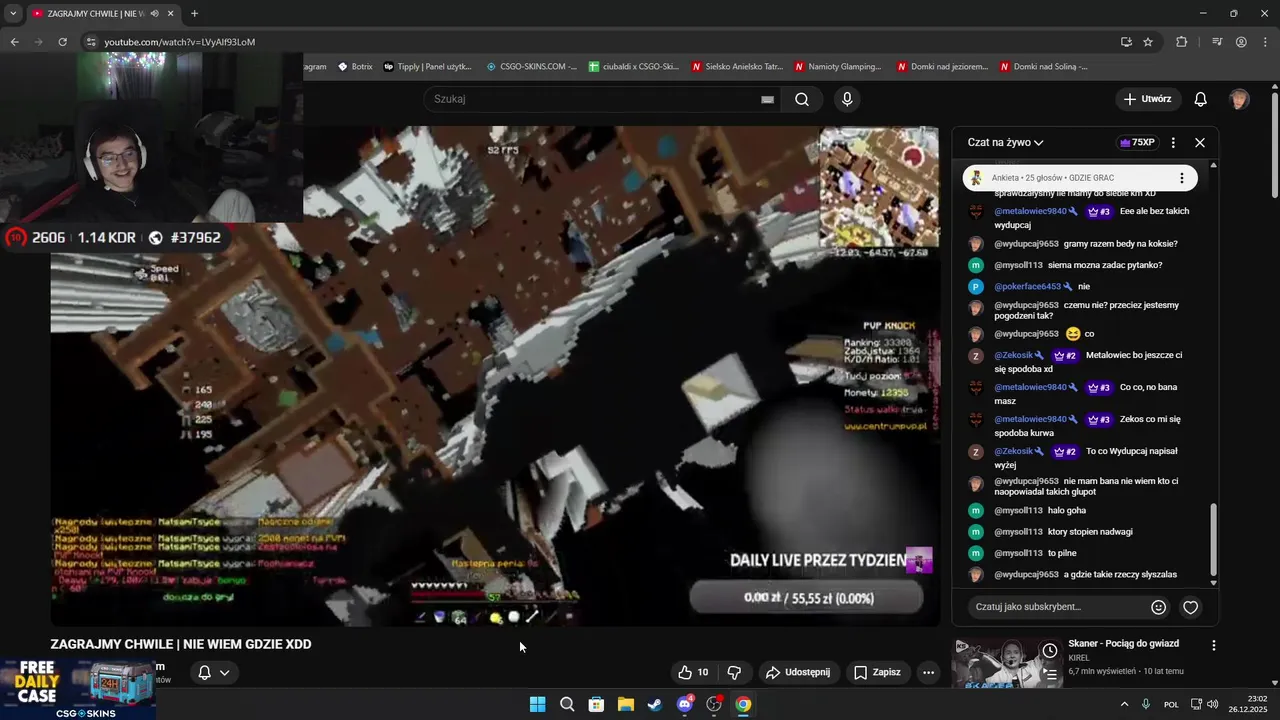The width and height of the screenshot is (1280, 720).
Task: Open Steam from the taskbar
Action: click(654, 704)
